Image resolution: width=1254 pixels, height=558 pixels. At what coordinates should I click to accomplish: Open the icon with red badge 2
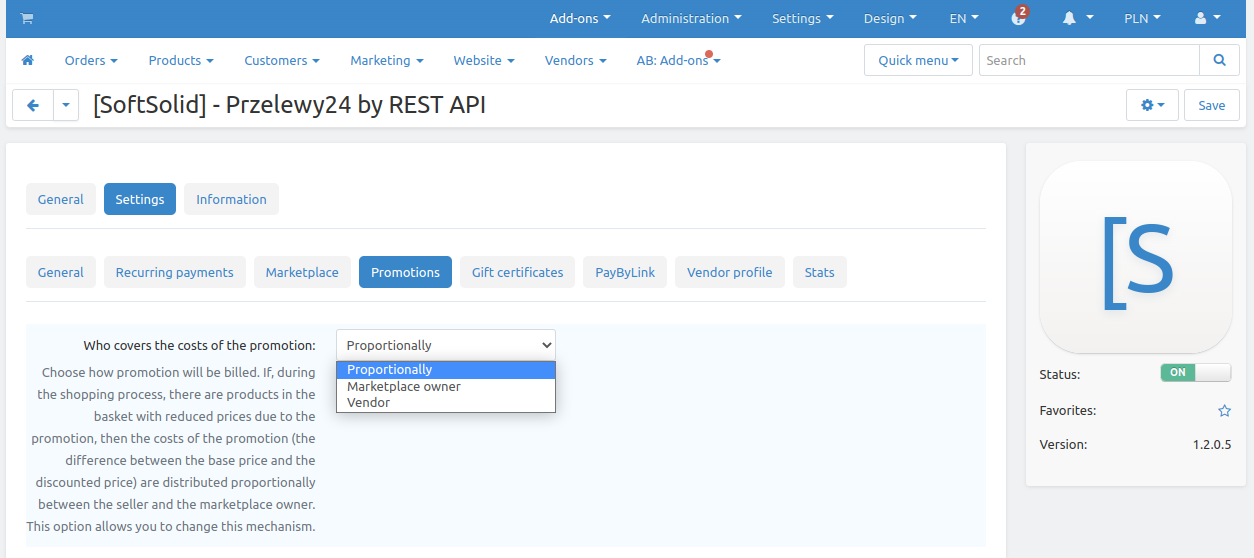click(1018, 18)
